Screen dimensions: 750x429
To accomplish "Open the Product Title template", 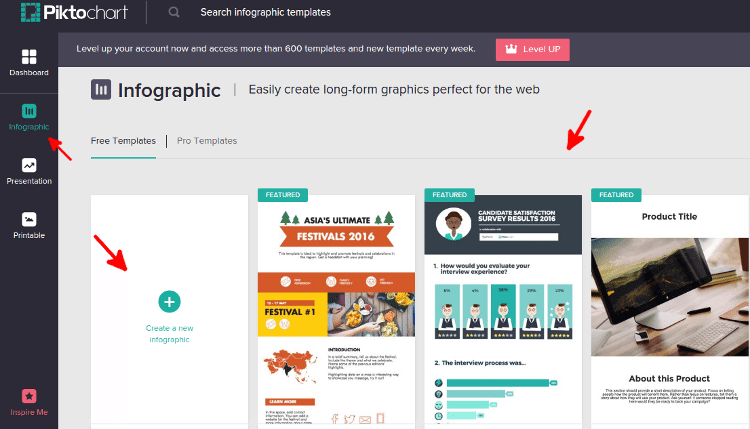I will pos(670,311).
